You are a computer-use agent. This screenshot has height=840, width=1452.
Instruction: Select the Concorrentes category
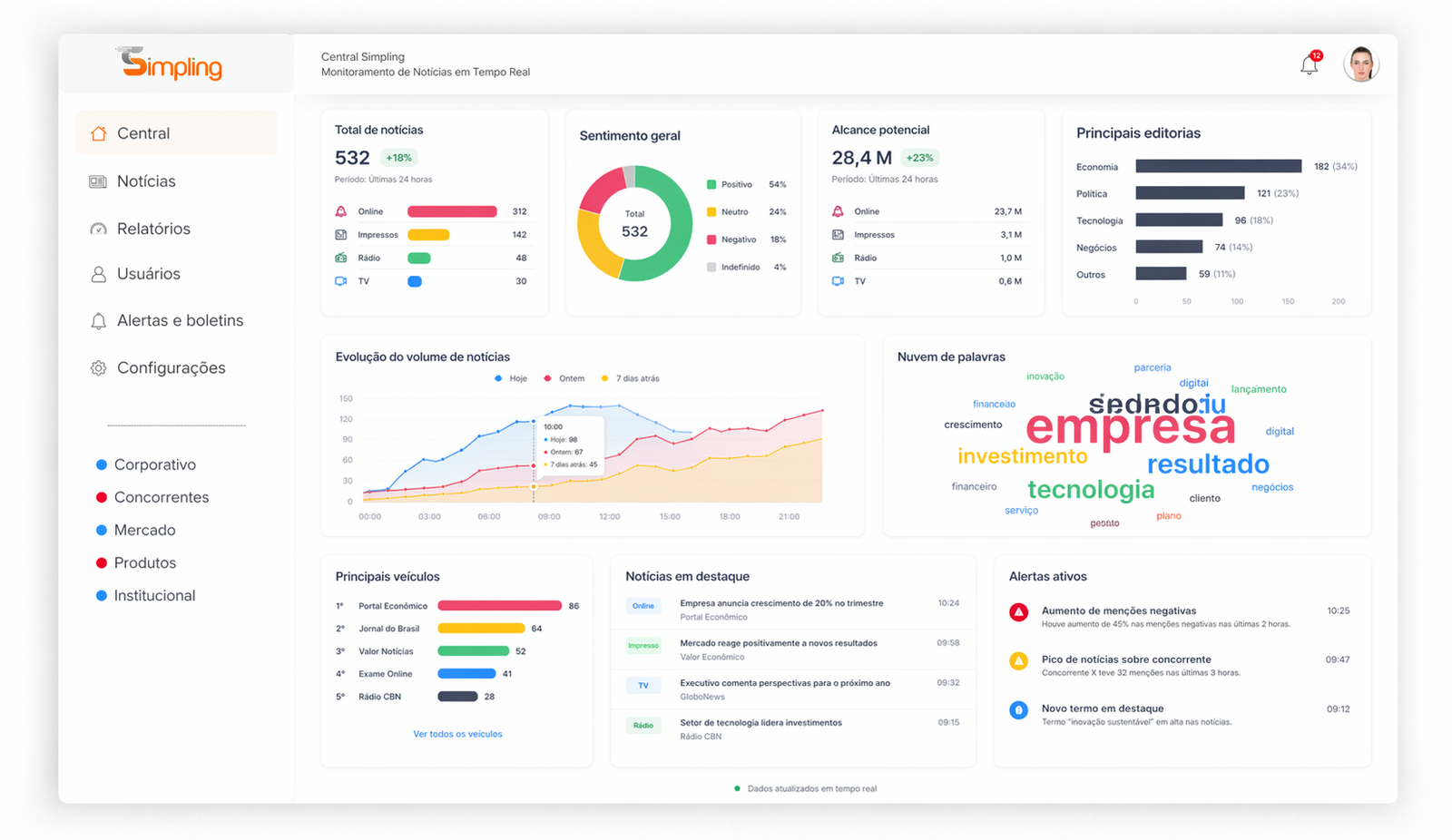tap(152, 497)
